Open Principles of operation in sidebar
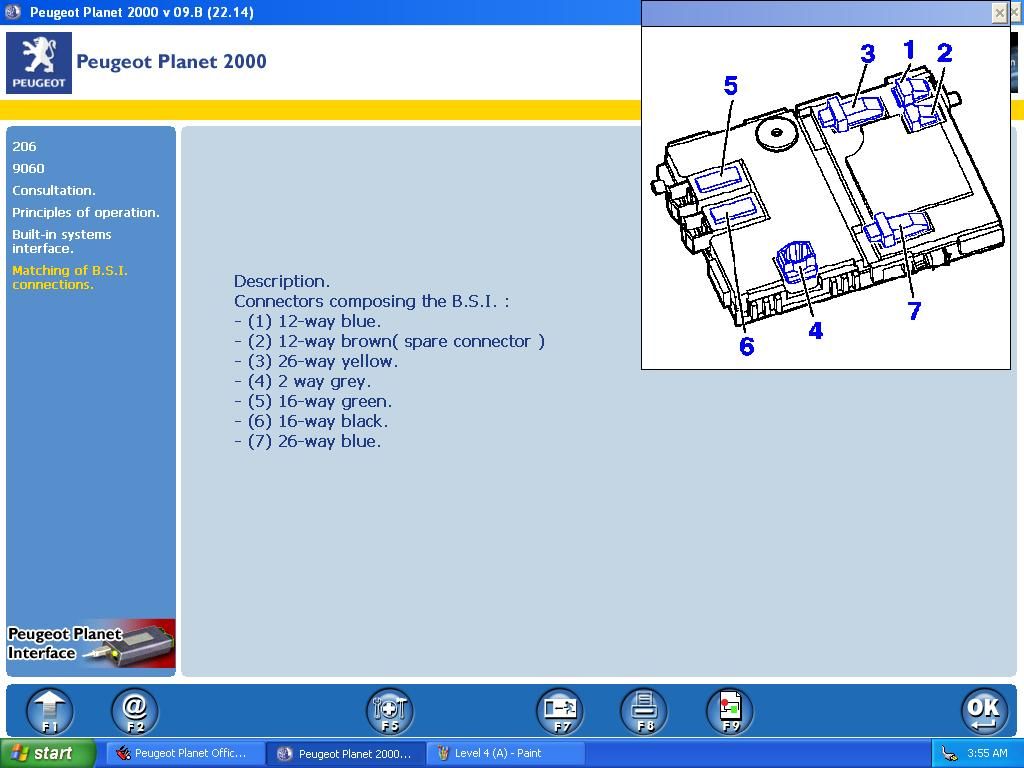 click(x=86, y=212)
